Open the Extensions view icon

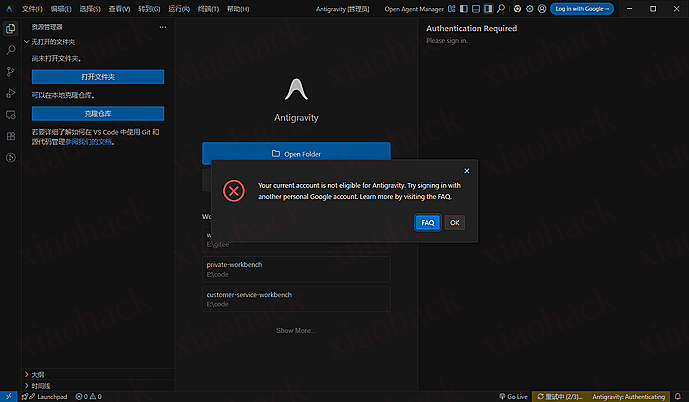10,136
